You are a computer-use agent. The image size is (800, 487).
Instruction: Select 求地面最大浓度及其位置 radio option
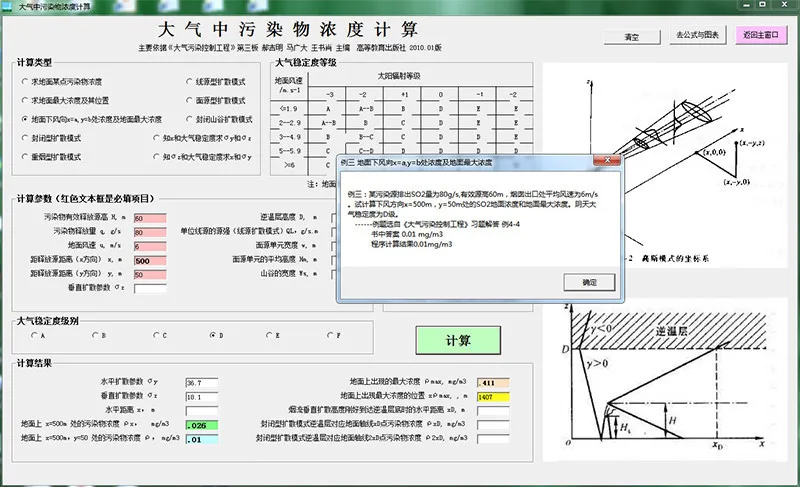click(x=65, y=100)
